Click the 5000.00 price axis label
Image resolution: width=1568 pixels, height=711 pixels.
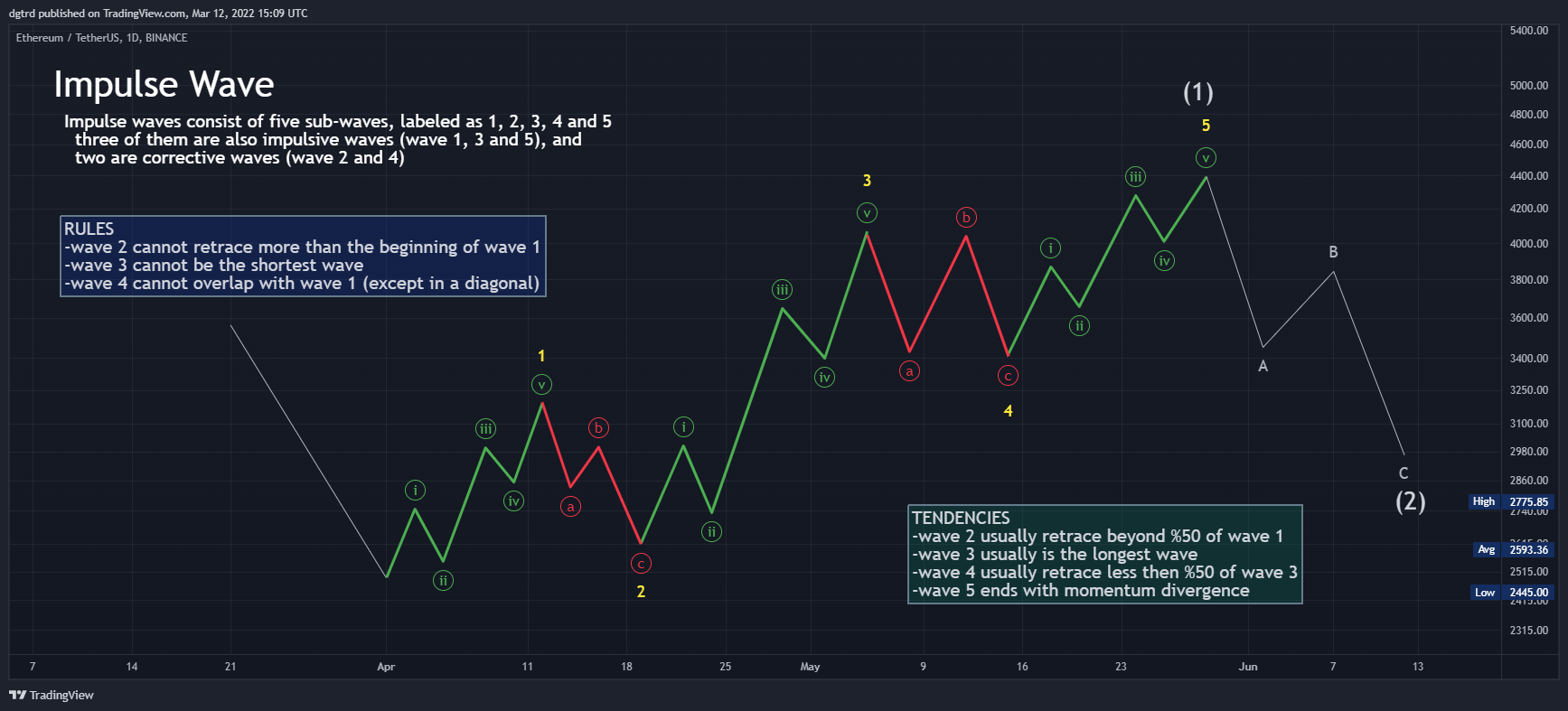tap(1529, 86)
